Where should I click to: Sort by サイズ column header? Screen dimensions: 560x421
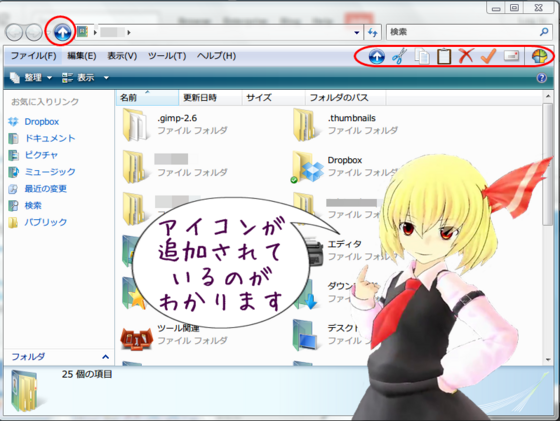pos(274,97)
